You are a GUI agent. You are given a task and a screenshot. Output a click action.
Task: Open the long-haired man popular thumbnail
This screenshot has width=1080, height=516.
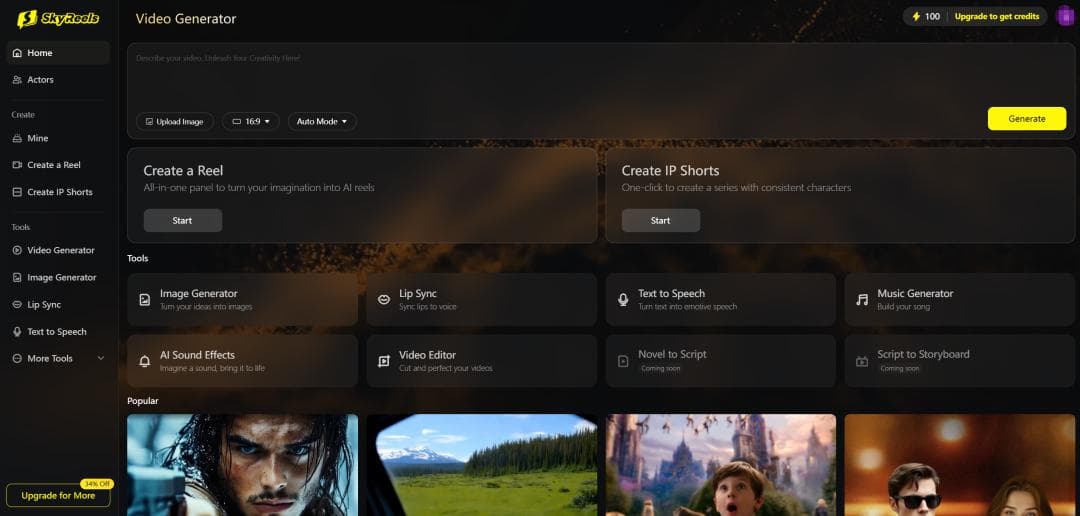242,465
